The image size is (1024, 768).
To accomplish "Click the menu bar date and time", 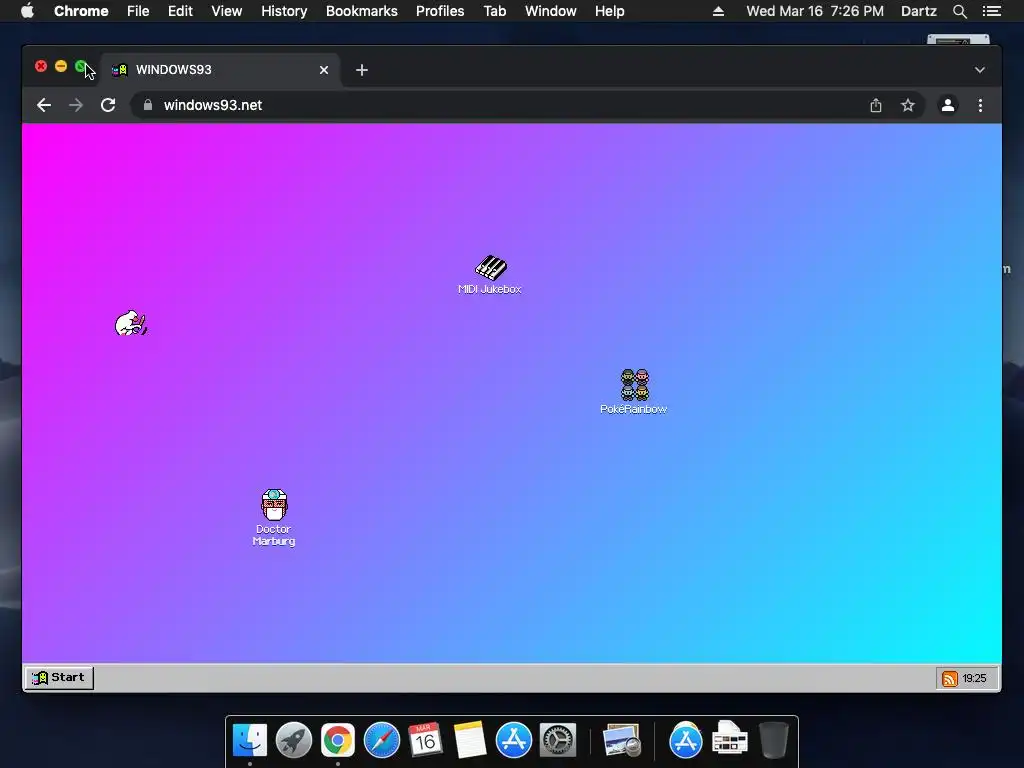I will 815,11.
